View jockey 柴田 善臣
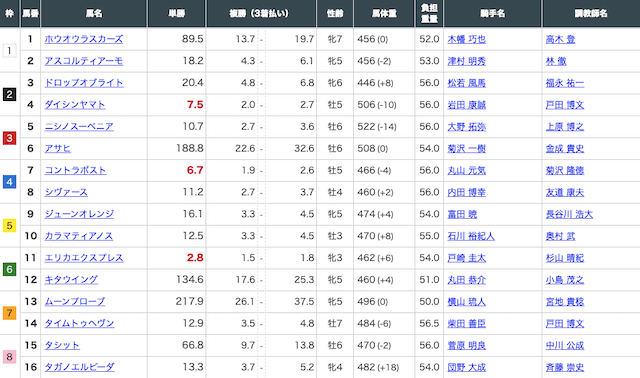The height and width of the screenshot is (378, 640). 467,323
